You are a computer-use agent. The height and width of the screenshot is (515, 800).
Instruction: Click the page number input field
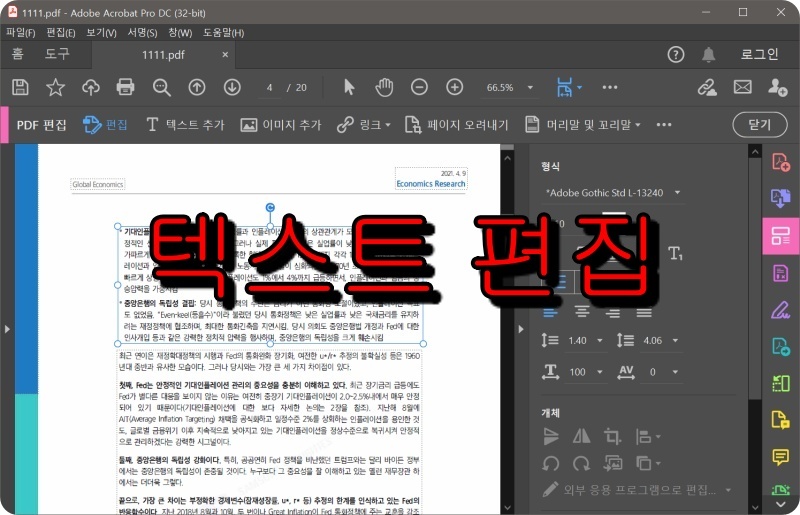click(269, 88)
